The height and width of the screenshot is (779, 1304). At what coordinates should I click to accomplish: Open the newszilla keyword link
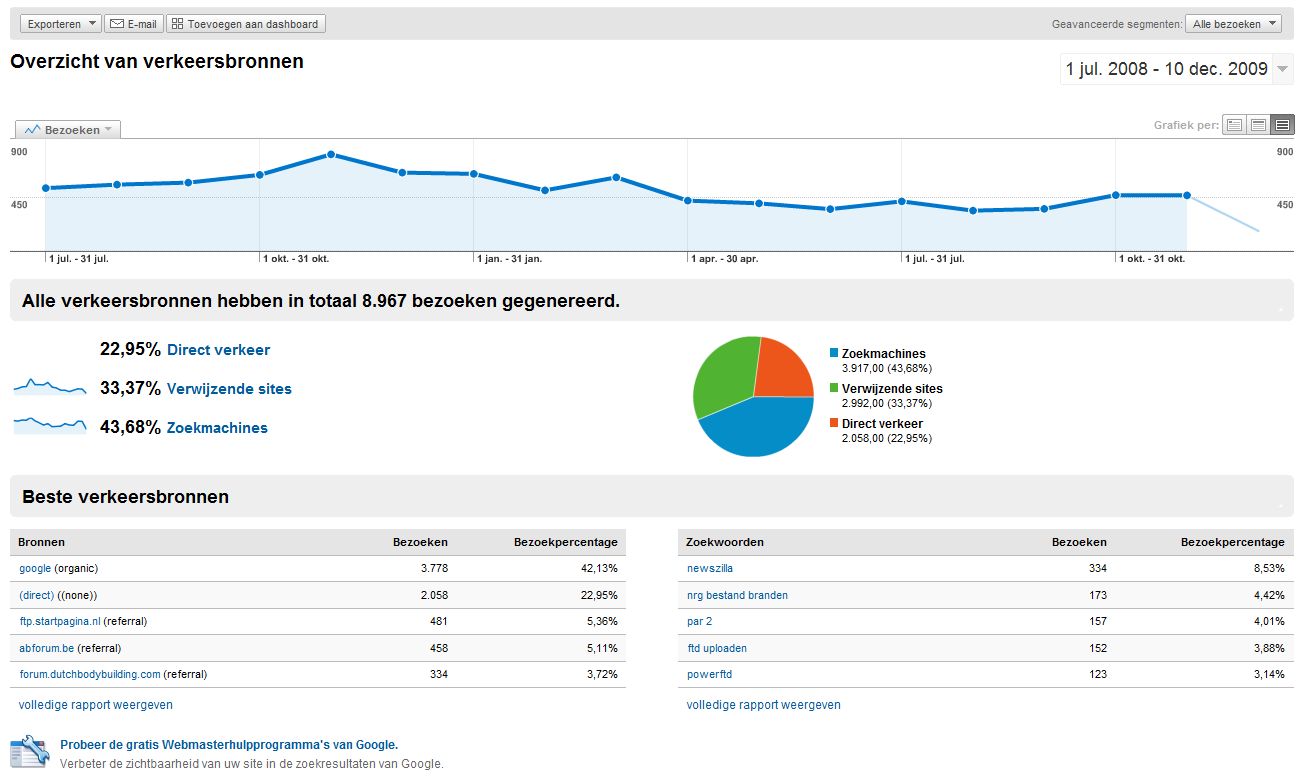tap(710, 569)
